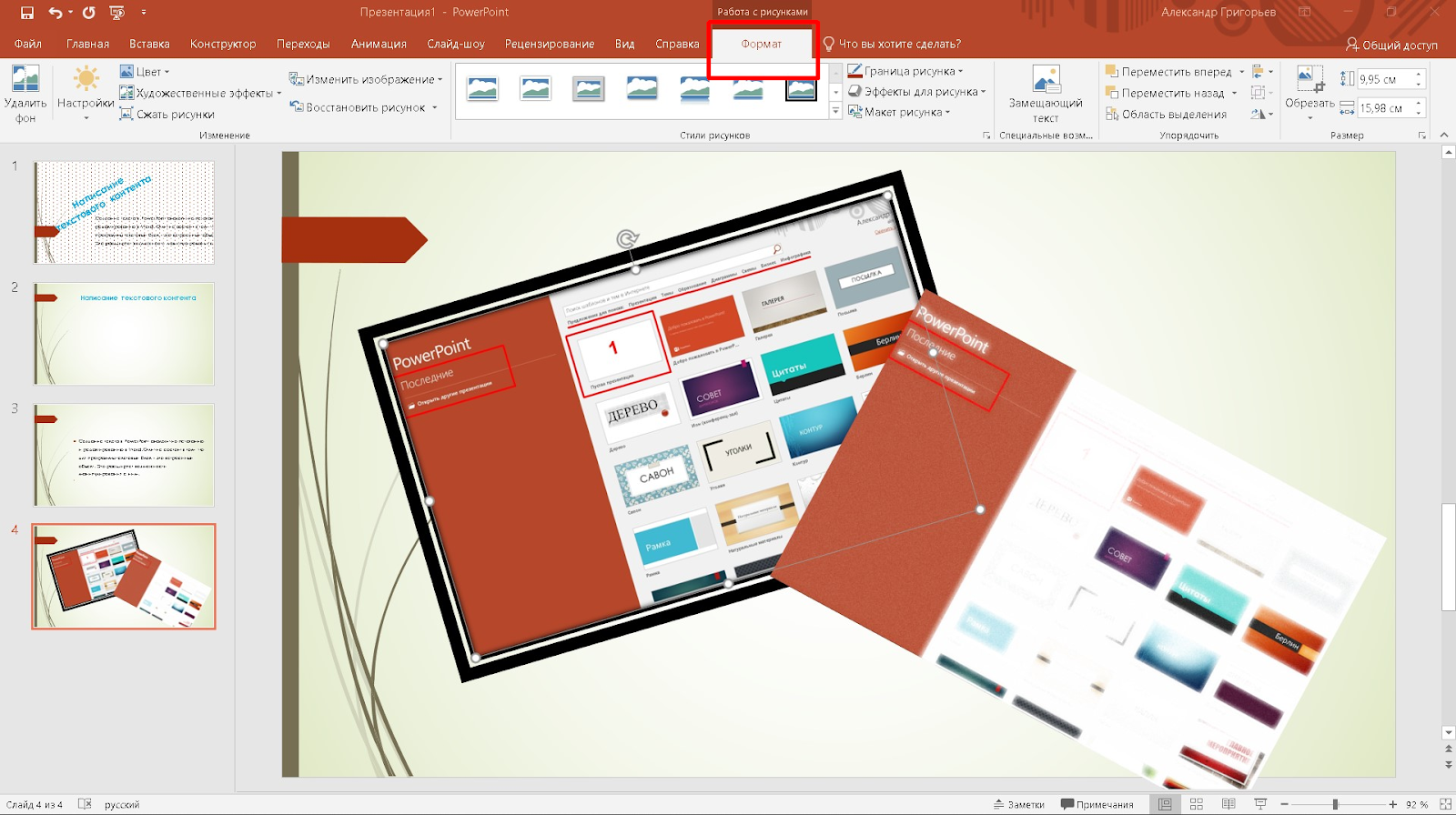Click the Share (Общий доступ) button
1456x815 pixels.
[x=1391, y=45]
